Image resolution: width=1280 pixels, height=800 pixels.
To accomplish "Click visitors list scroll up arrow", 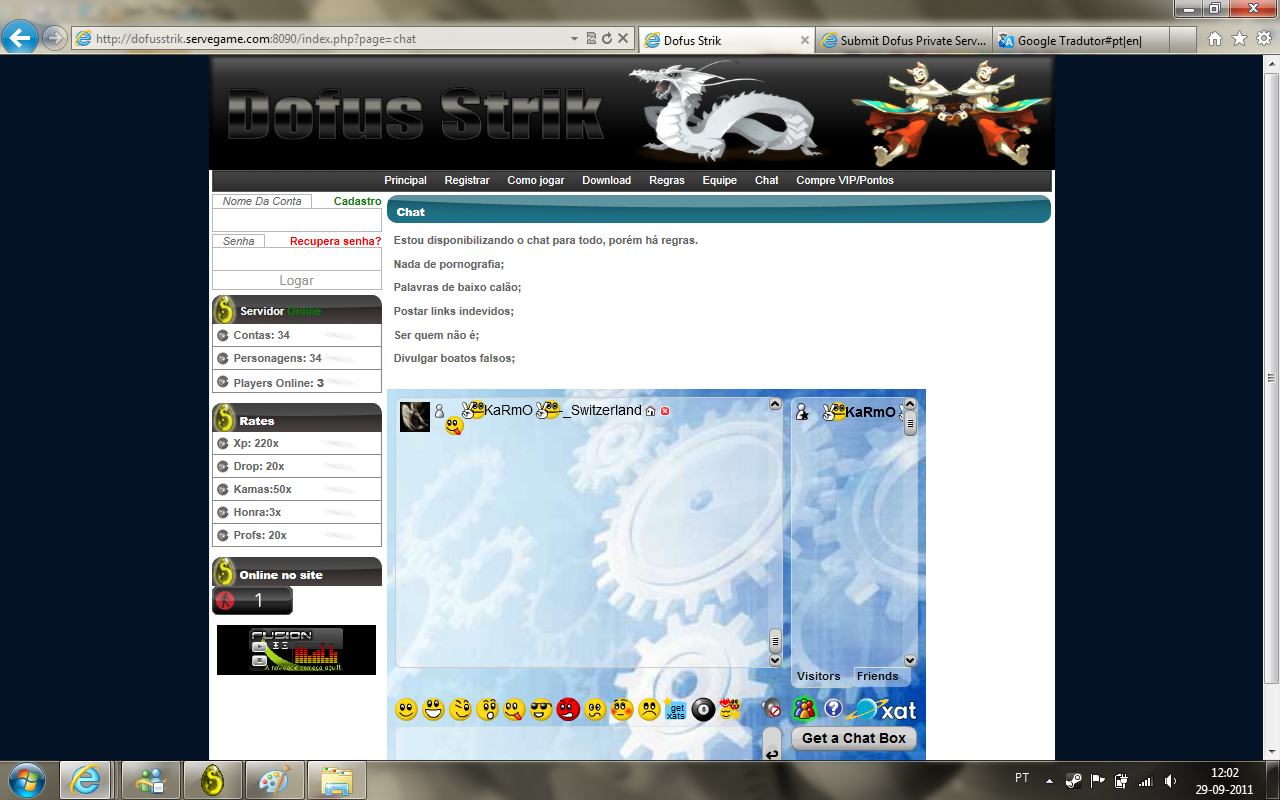I will [910, 404].
